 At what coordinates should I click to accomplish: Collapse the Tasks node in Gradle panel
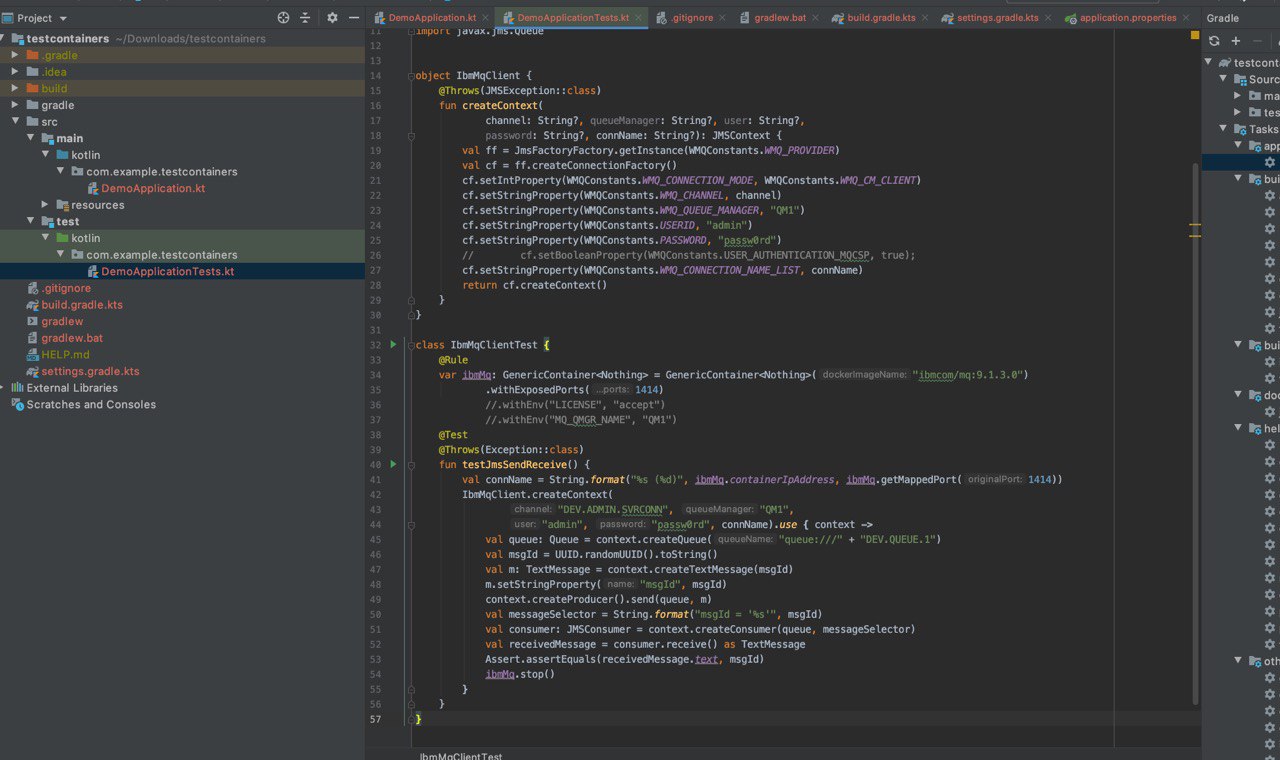pyautogui.click(x=1223, y=129)
